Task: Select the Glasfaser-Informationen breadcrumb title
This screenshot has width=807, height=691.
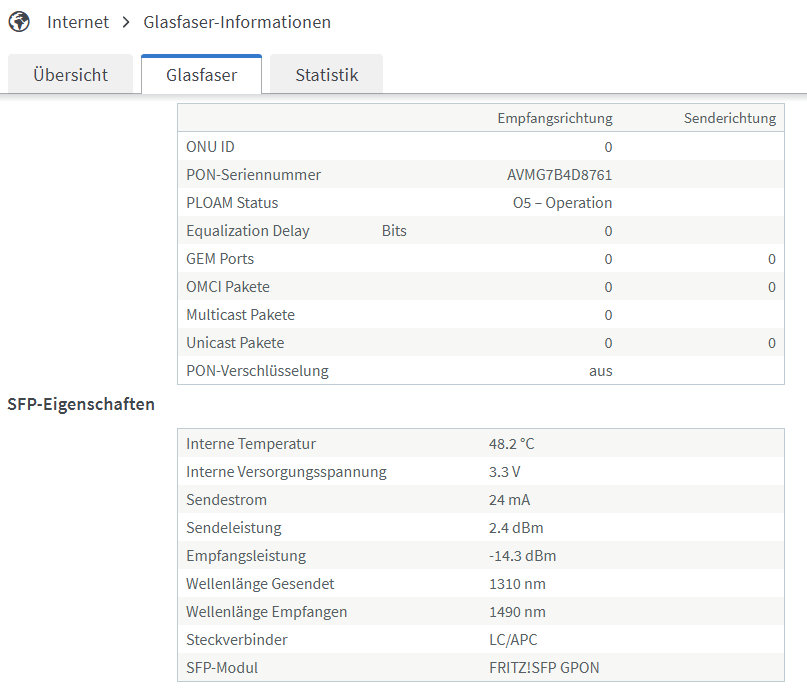Action: point(237,22)
